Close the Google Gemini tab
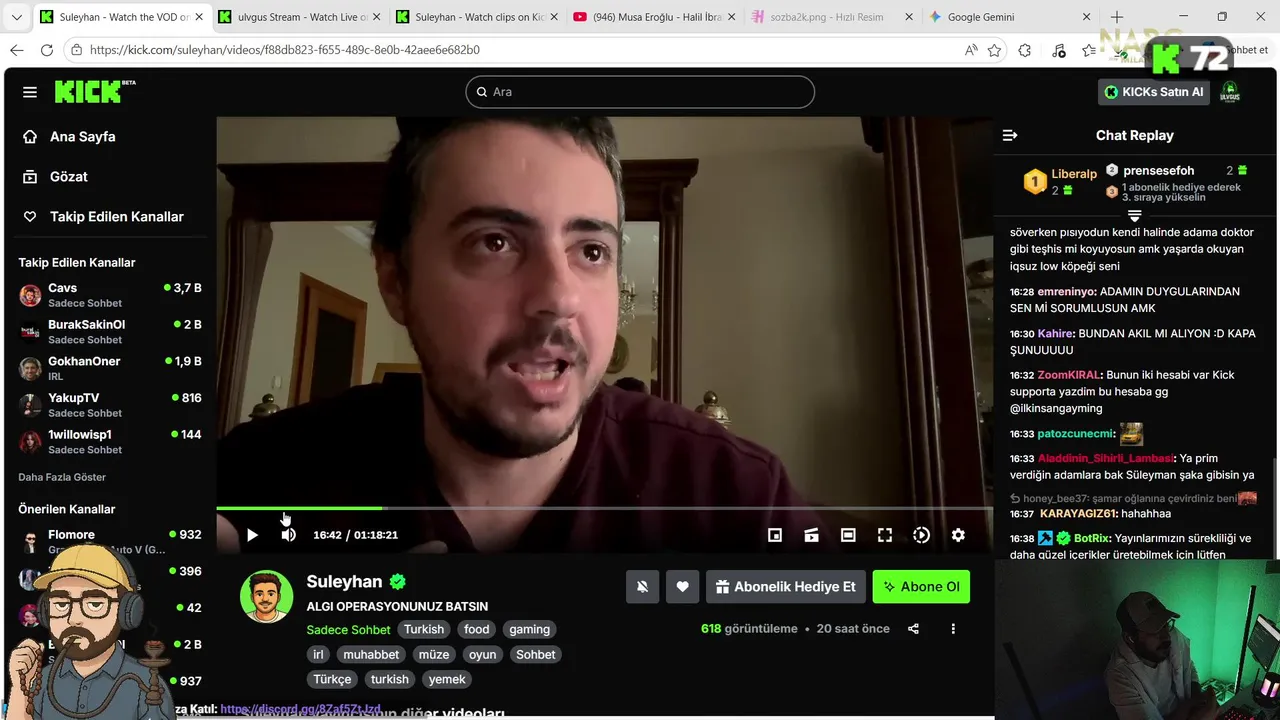1280x720 pixels. coord(1086,17)
